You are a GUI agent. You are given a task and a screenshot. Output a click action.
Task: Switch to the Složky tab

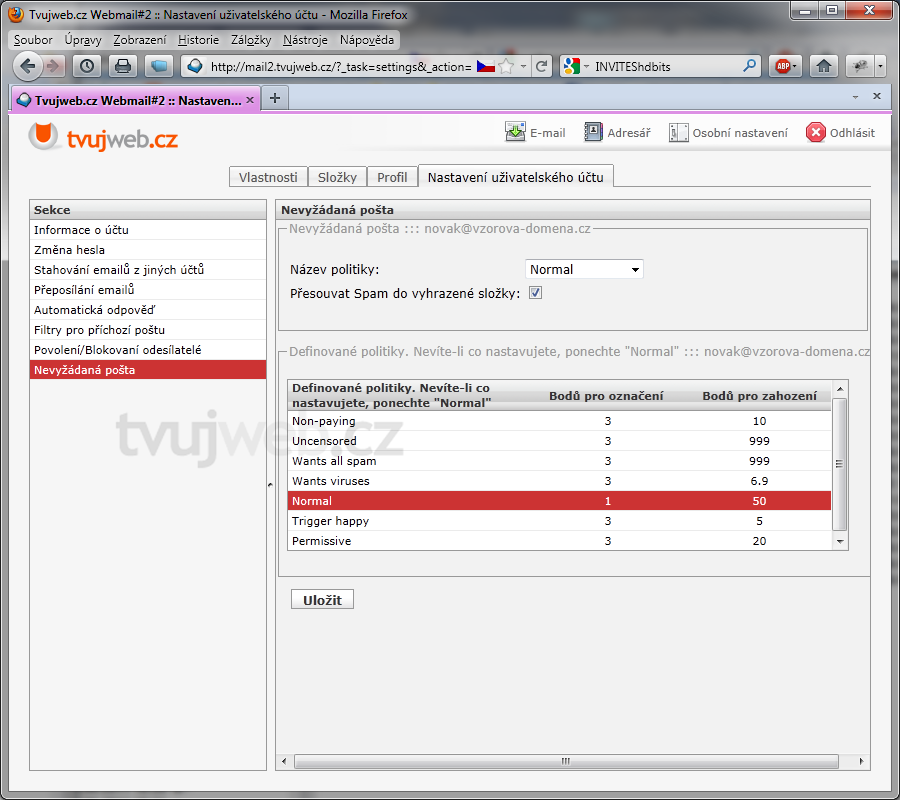[337, 177]
